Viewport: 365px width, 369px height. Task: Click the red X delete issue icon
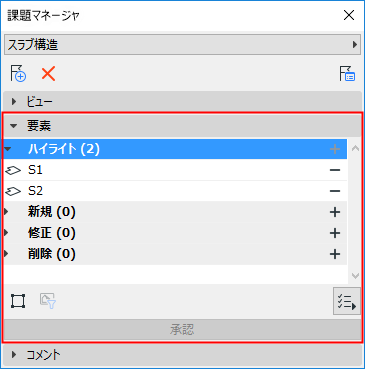(48, 73)
